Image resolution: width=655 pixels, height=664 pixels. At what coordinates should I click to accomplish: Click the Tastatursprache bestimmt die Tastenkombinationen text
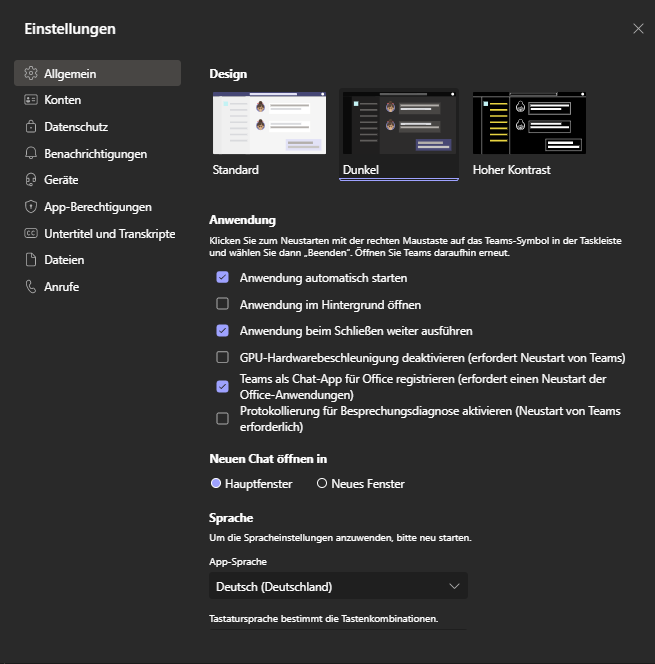pyautogui.click(x=323, y=619)
